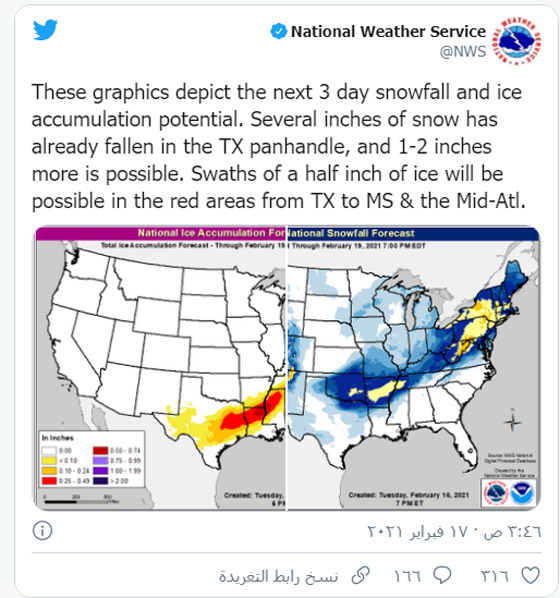Click the tweet timestamp from 17 February 2021
This screenshot has height=598, width=560.
[x=454, y=531]
